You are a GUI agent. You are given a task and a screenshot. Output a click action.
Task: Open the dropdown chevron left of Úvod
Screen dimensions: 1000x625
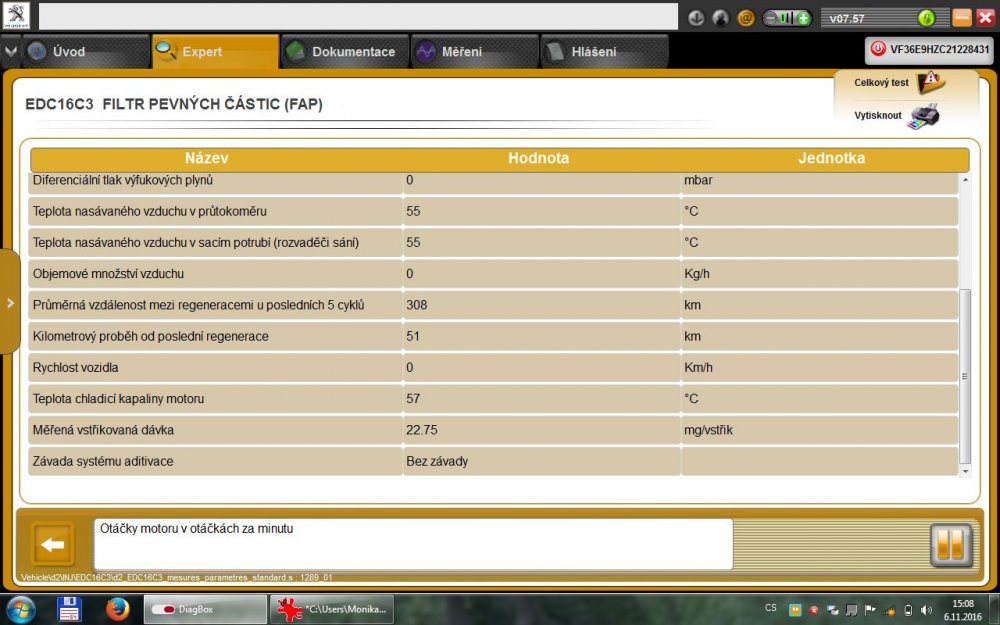pyautogui.click(x=10, y=51)
